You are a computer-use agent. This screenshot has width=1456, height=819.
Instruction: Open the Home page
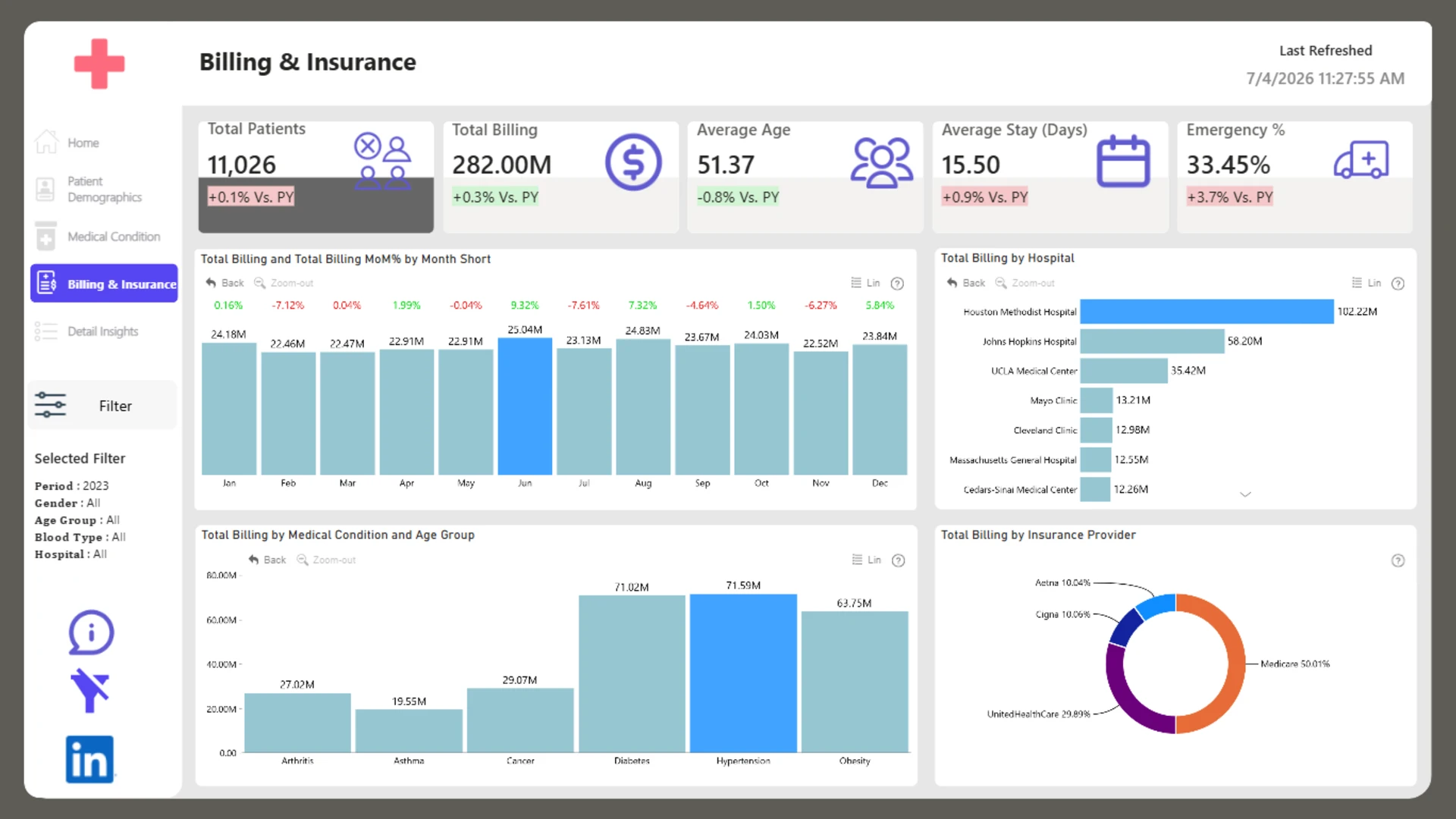(x=68, y=143)
